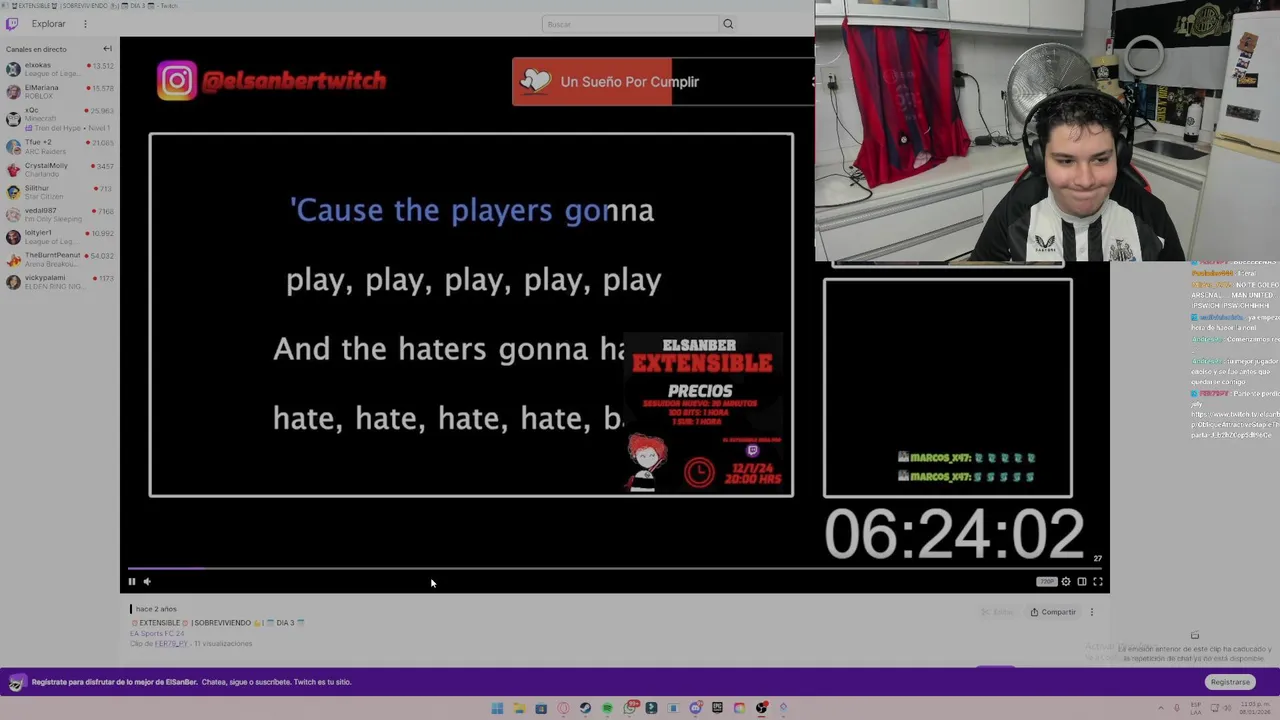Open clip more options menu
This screenshot has height=720, width=1280.
(1092, 612)
